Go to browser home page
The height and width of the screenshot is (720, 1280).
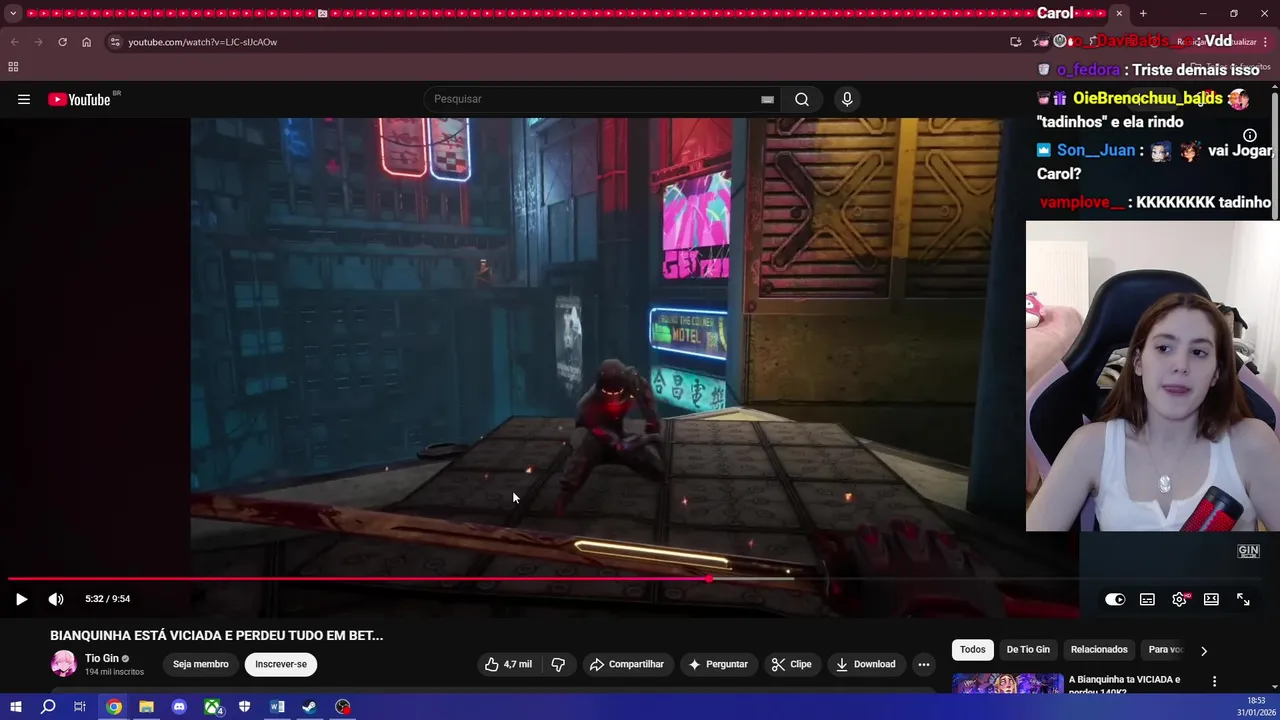point(86,42)
